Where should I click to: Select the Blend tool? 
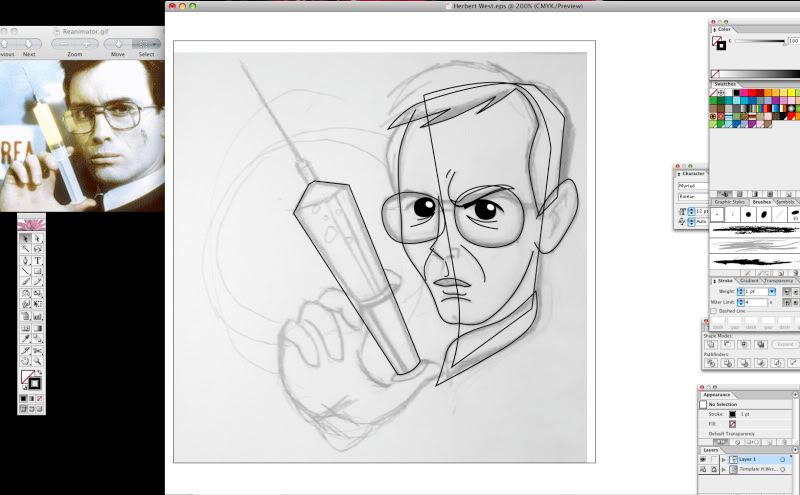(x=37, y=338)
